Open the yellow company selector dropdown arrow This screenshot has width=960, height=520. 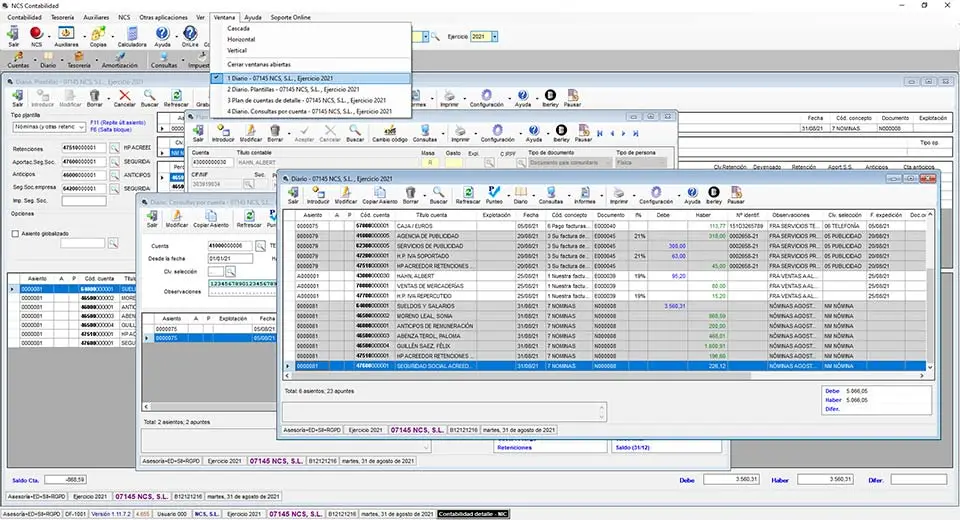[x=426, y=37]
